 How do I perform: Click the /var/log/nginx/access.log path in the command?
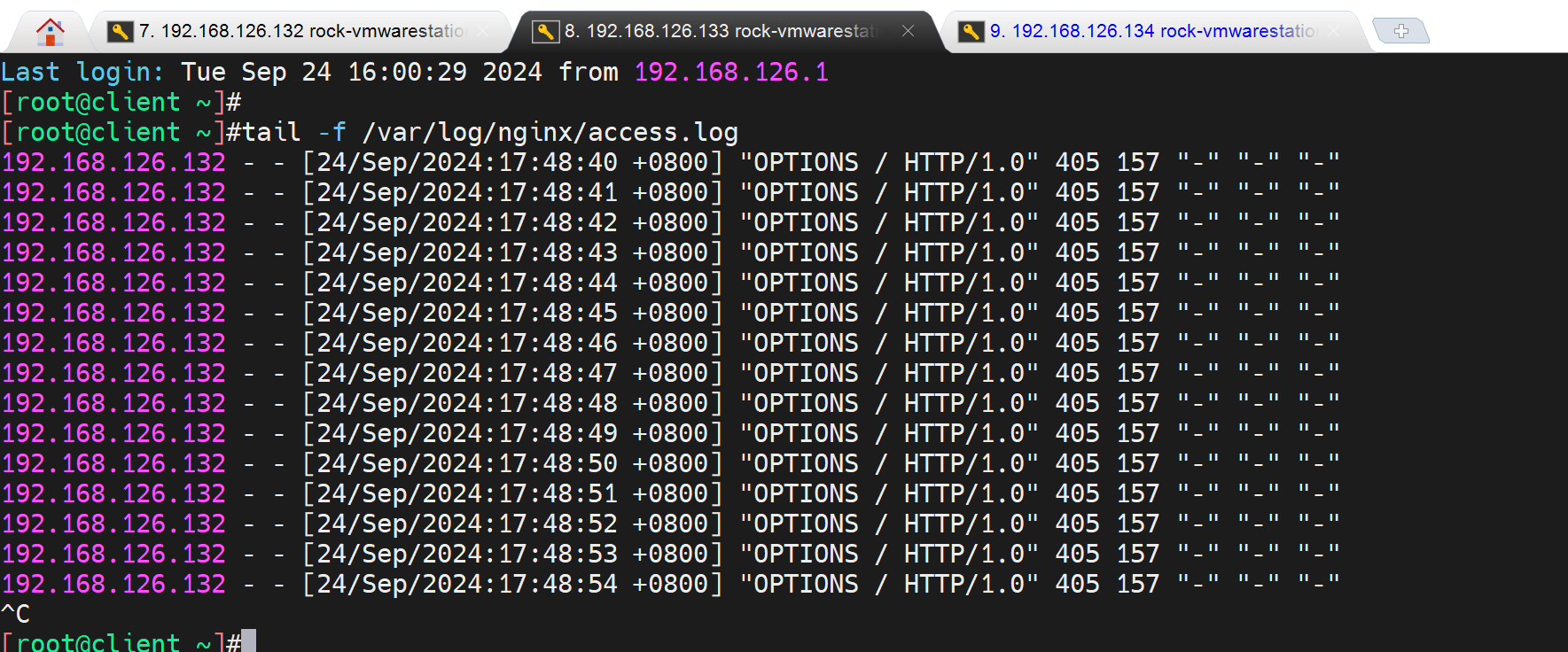tap(550, 132)
